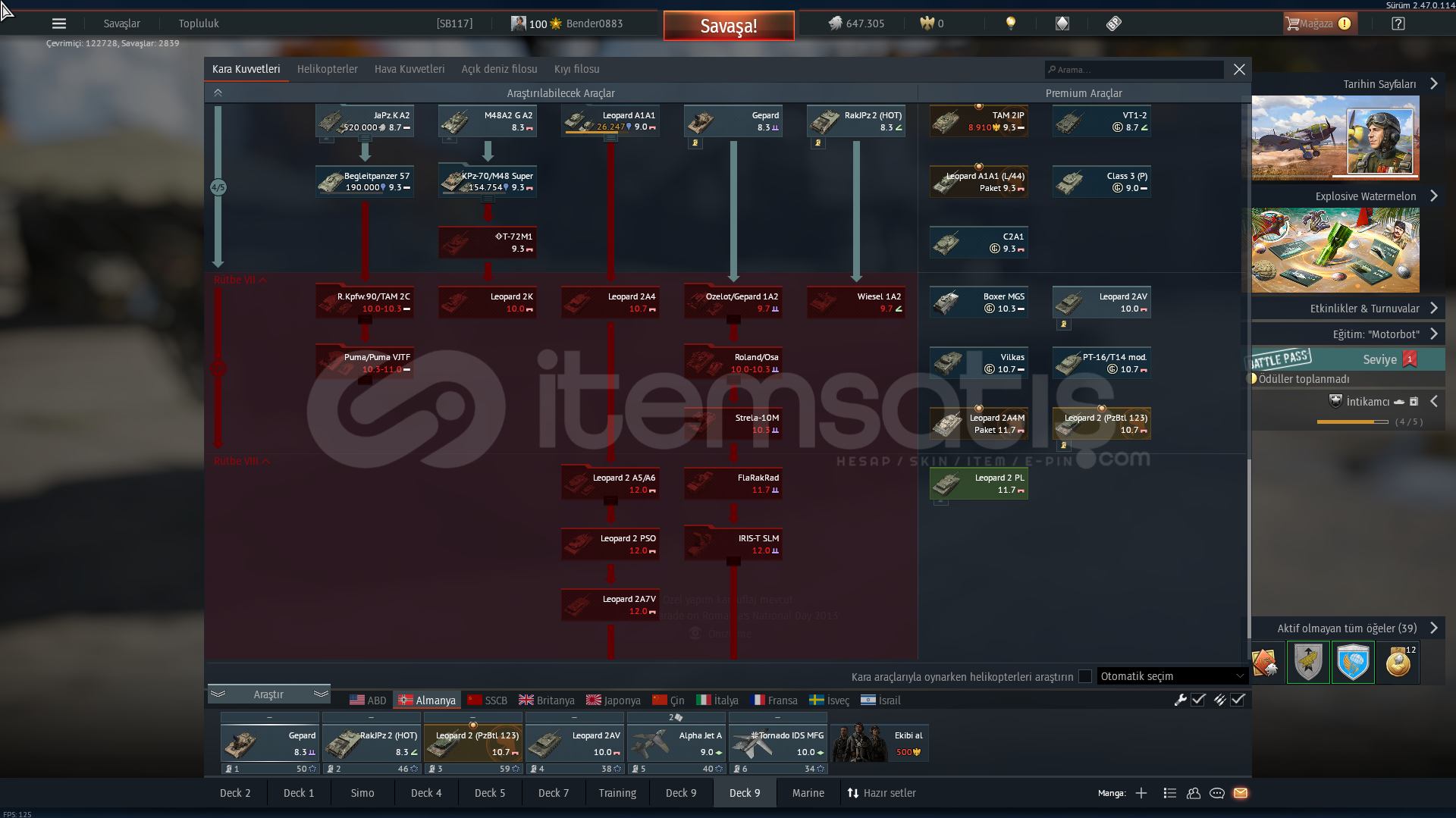Toggle the auto-repair checkbox beside wrench
Viewport: 1456px width, 818px height.
(1198, 700)
